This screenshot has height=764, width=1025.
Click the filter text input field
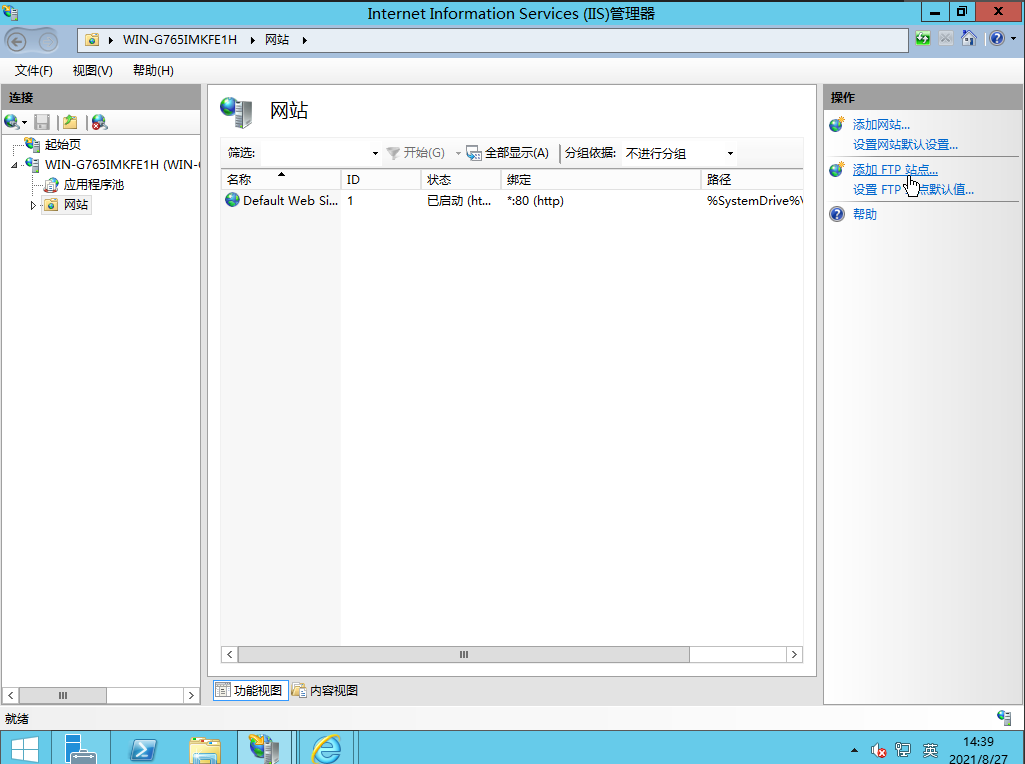(x=314, y=154)
